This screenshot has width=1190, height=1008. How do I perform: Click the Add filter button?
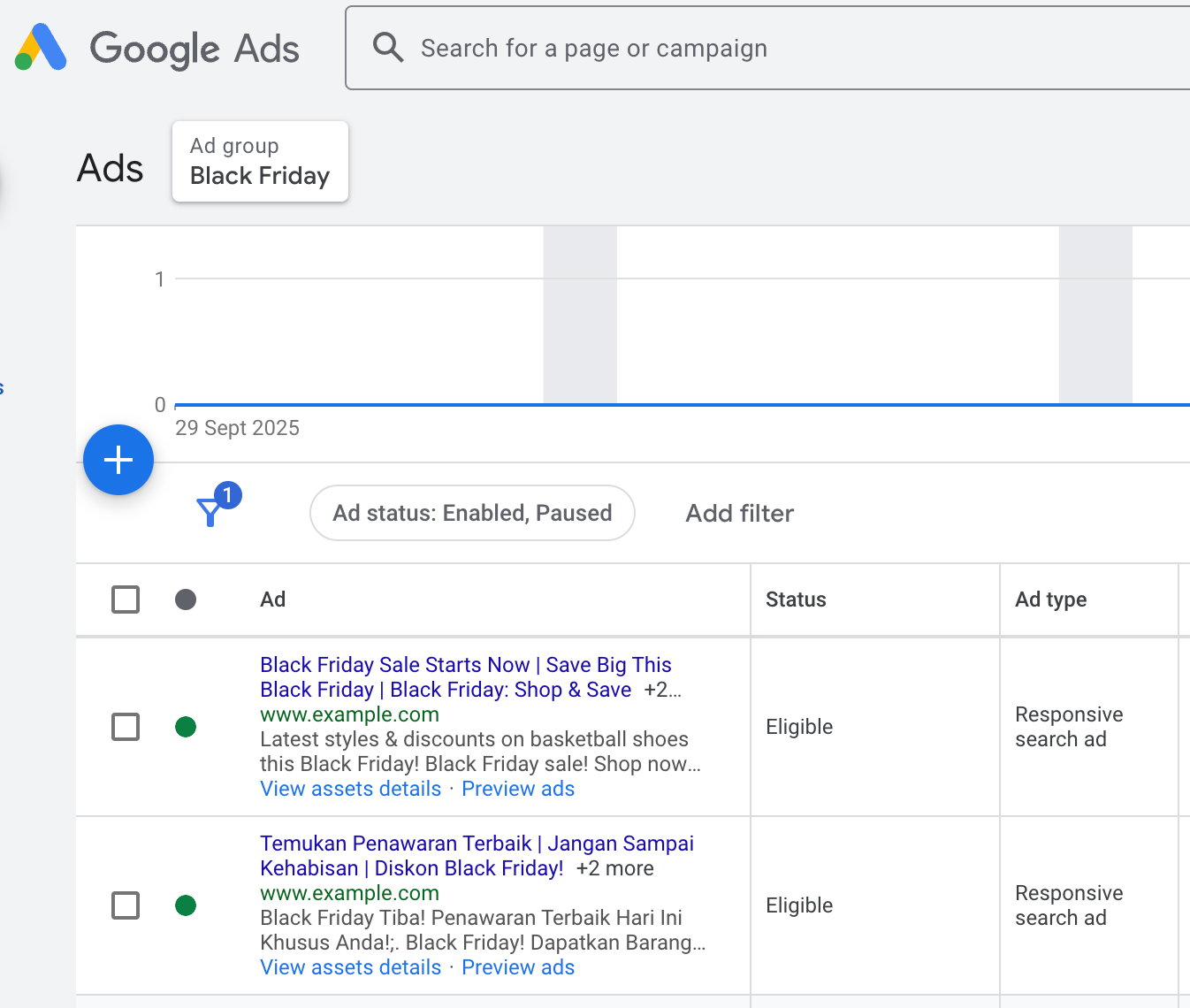pyautogui.click(x=739, y=513)
